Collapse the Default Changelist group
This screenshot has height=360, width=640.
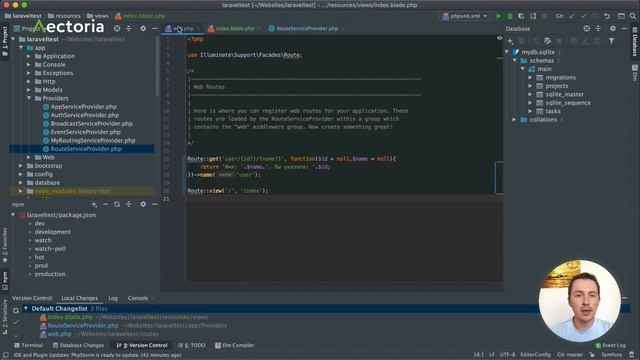tap(26, 309)
